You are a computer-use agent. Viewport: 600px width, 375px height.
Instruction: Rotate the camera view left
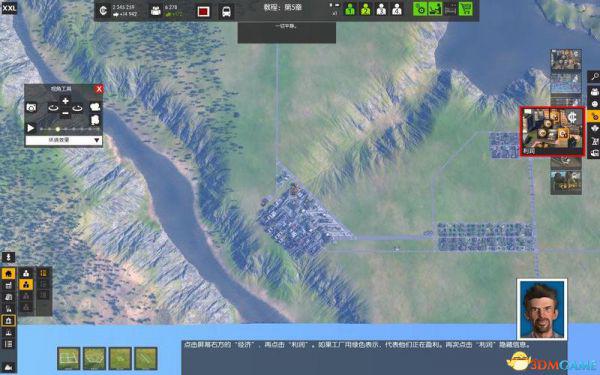pos(53,108)
